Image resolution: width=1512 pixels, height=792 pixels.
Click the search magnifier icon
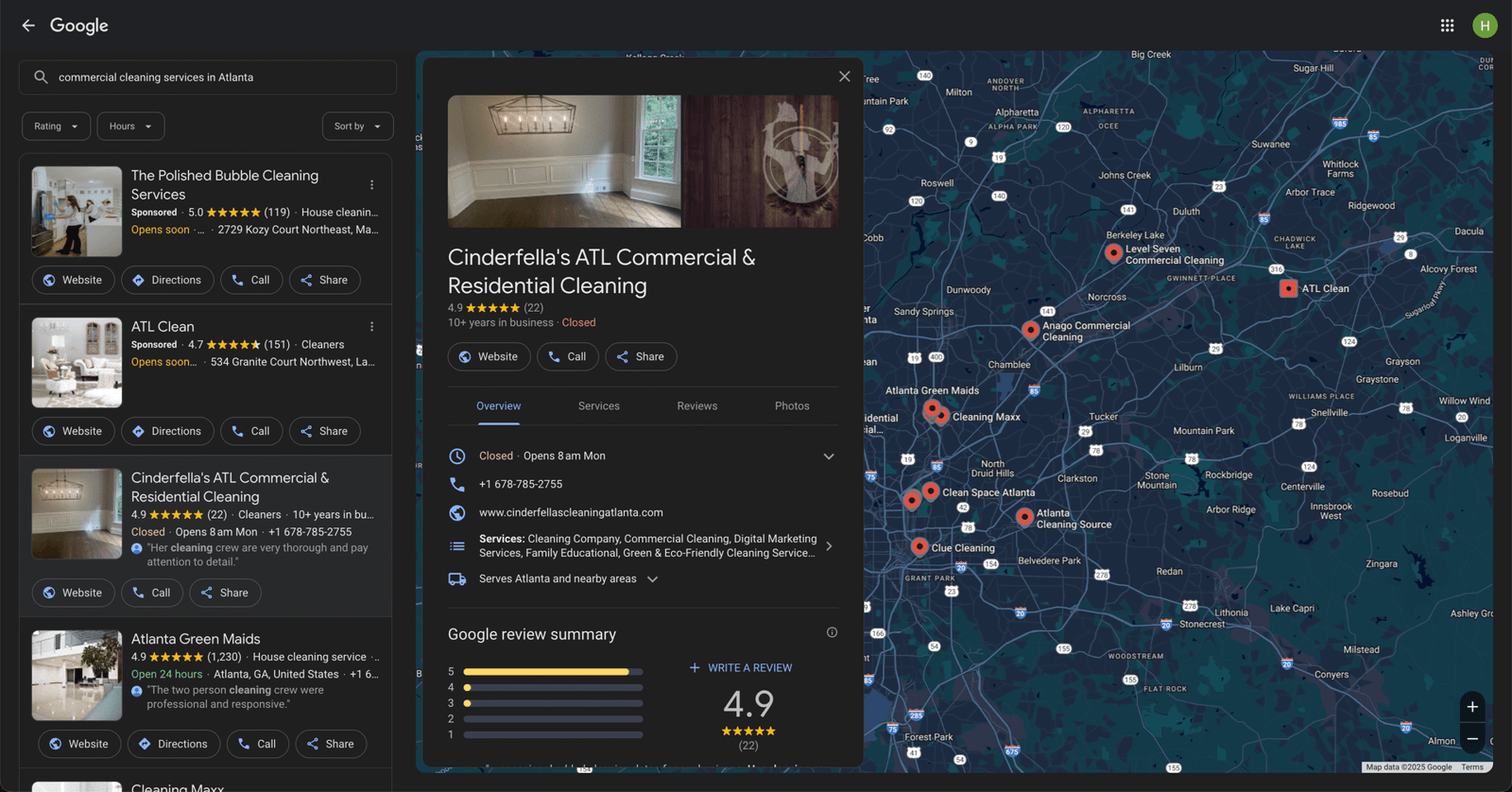41,77
